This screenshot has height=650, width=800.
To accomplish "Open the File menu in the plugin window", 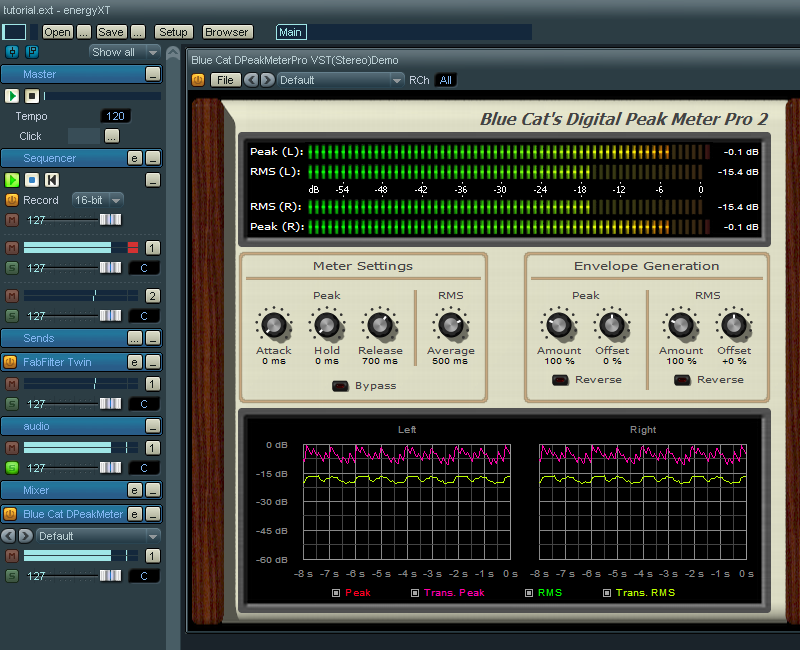I will [225, 80].
